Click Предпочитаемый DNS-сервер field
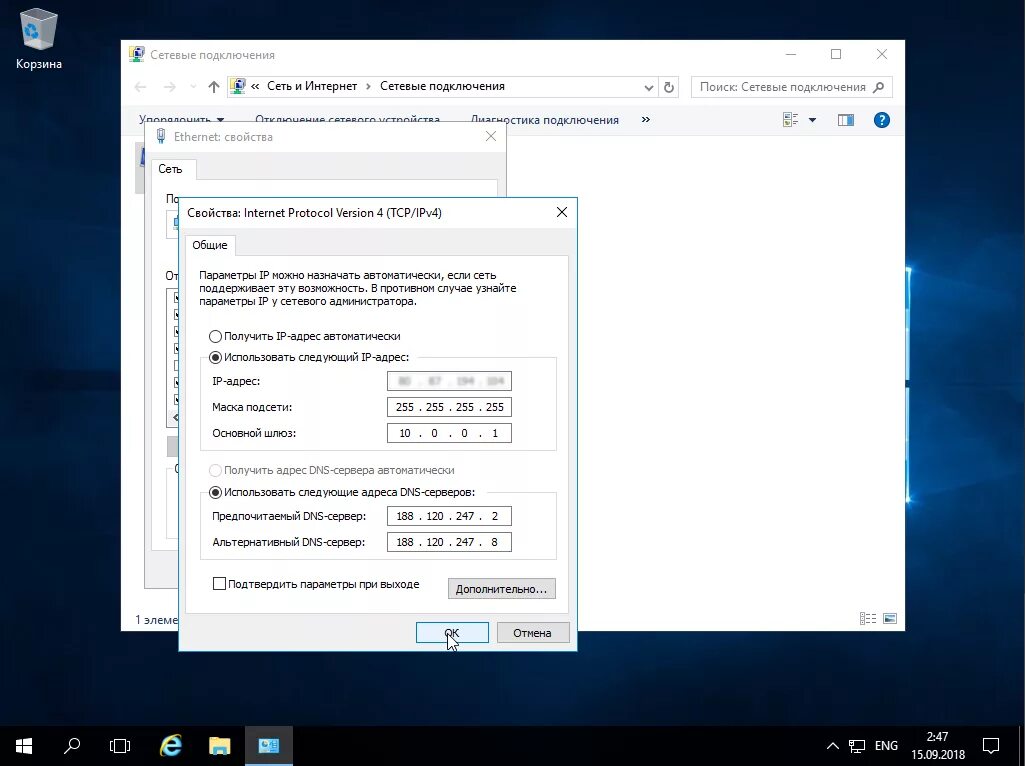The height and width of the screenshot is (766, 1025). (x=449, y=516)
